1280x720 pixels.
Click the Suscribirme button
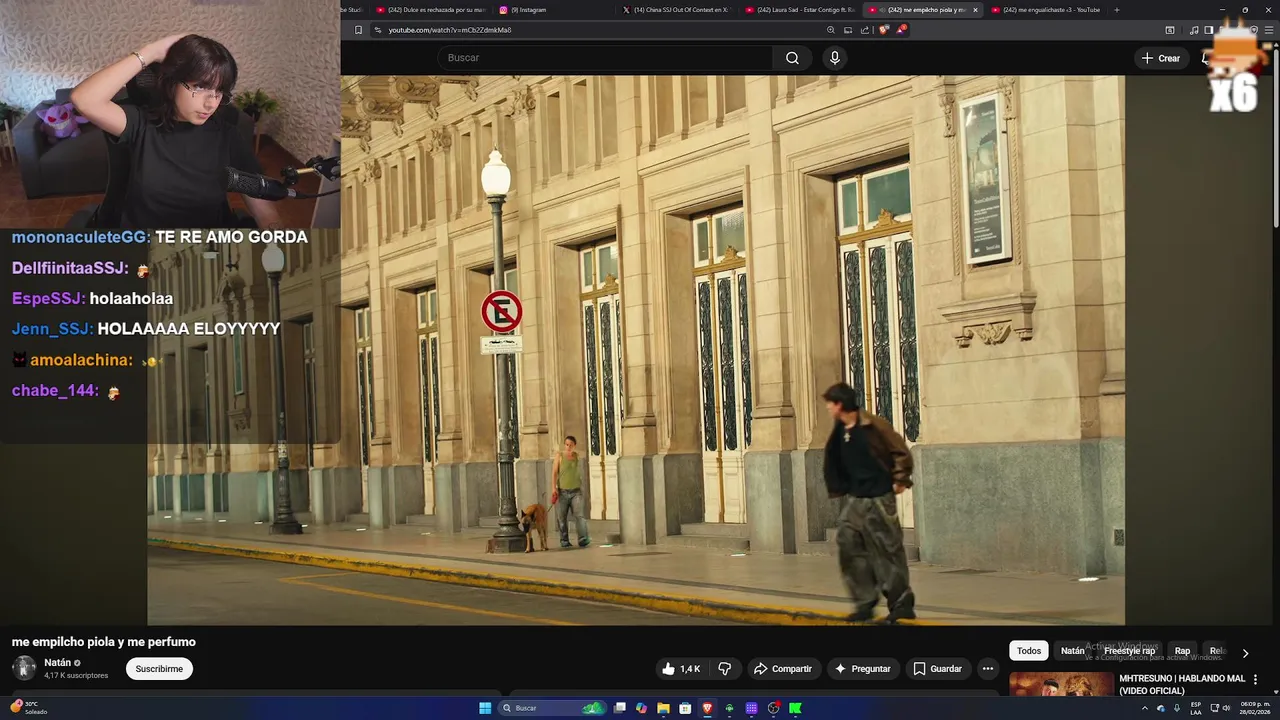pos(159,669)
